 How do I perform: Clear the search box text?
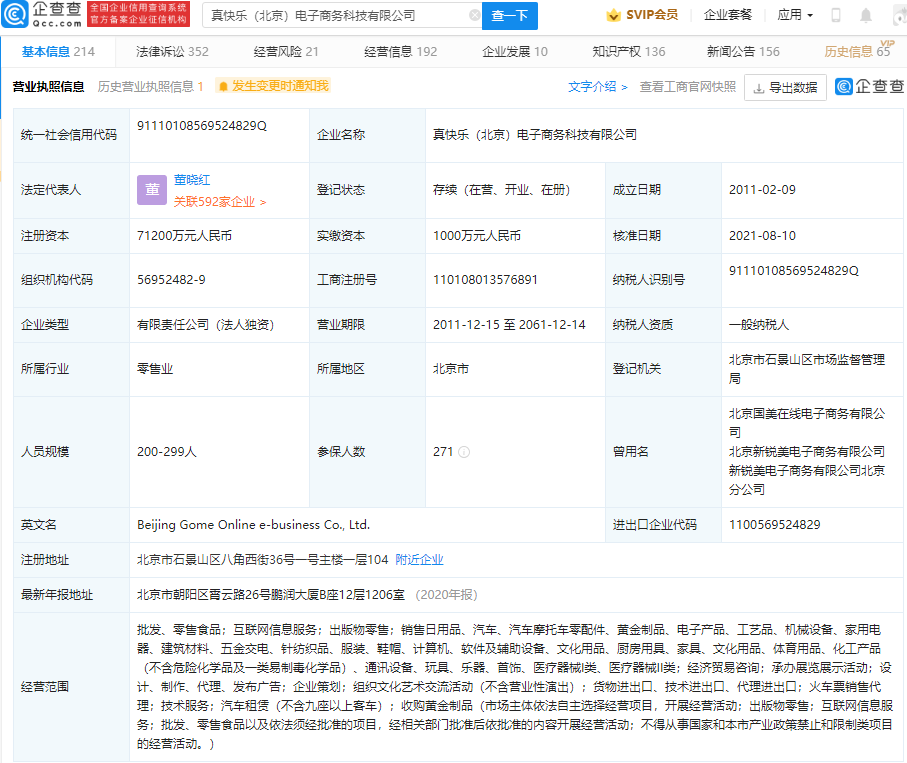[474, 16]
